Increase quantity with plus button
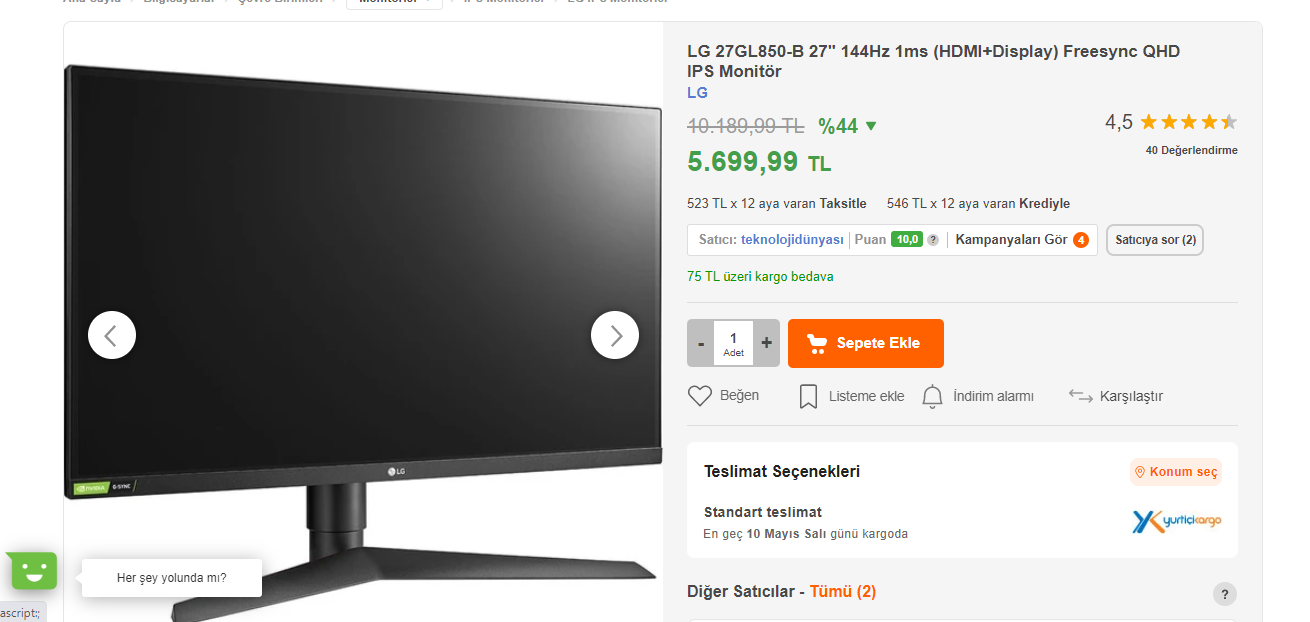This screenshot has width=1310, height=622. pyautogui.click(x=767, y=343)
